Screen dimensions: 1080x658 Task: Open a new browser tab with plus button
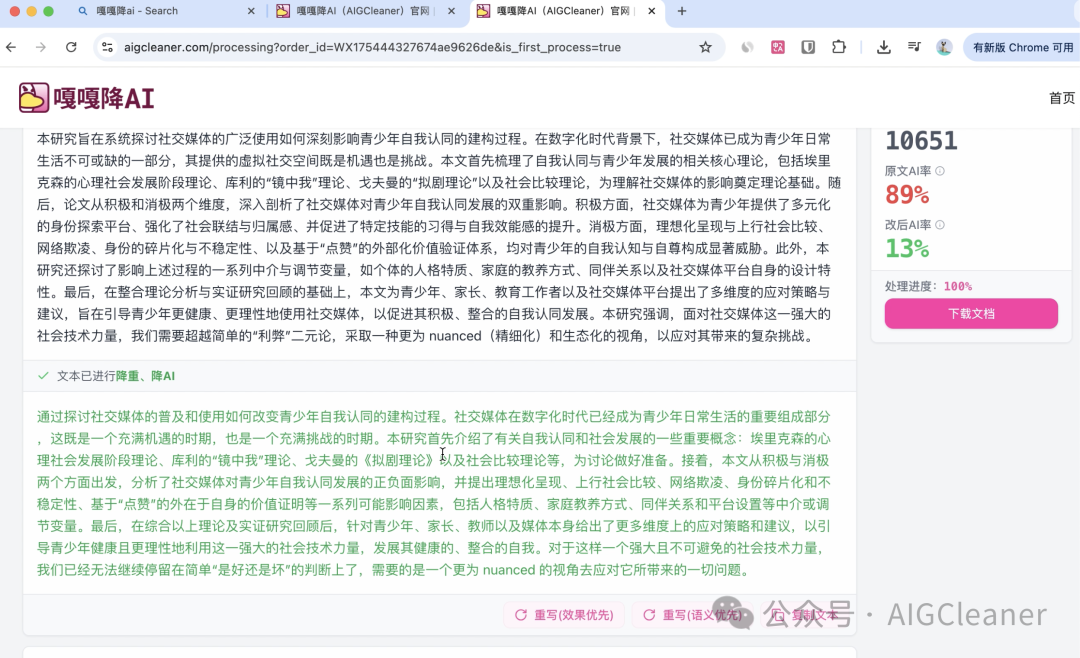point(681,13)
